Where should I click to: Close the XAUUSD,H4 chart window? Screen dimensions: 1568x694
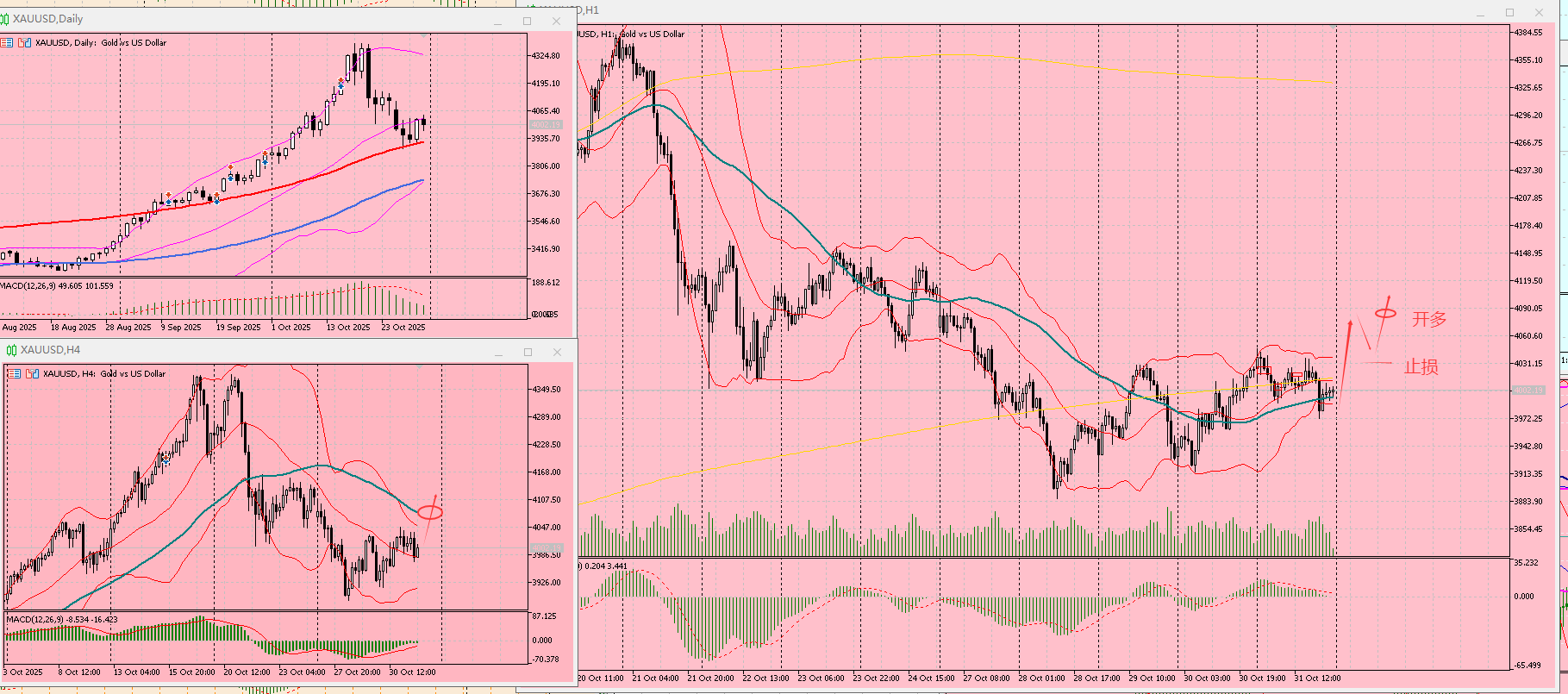click(558, 352)
